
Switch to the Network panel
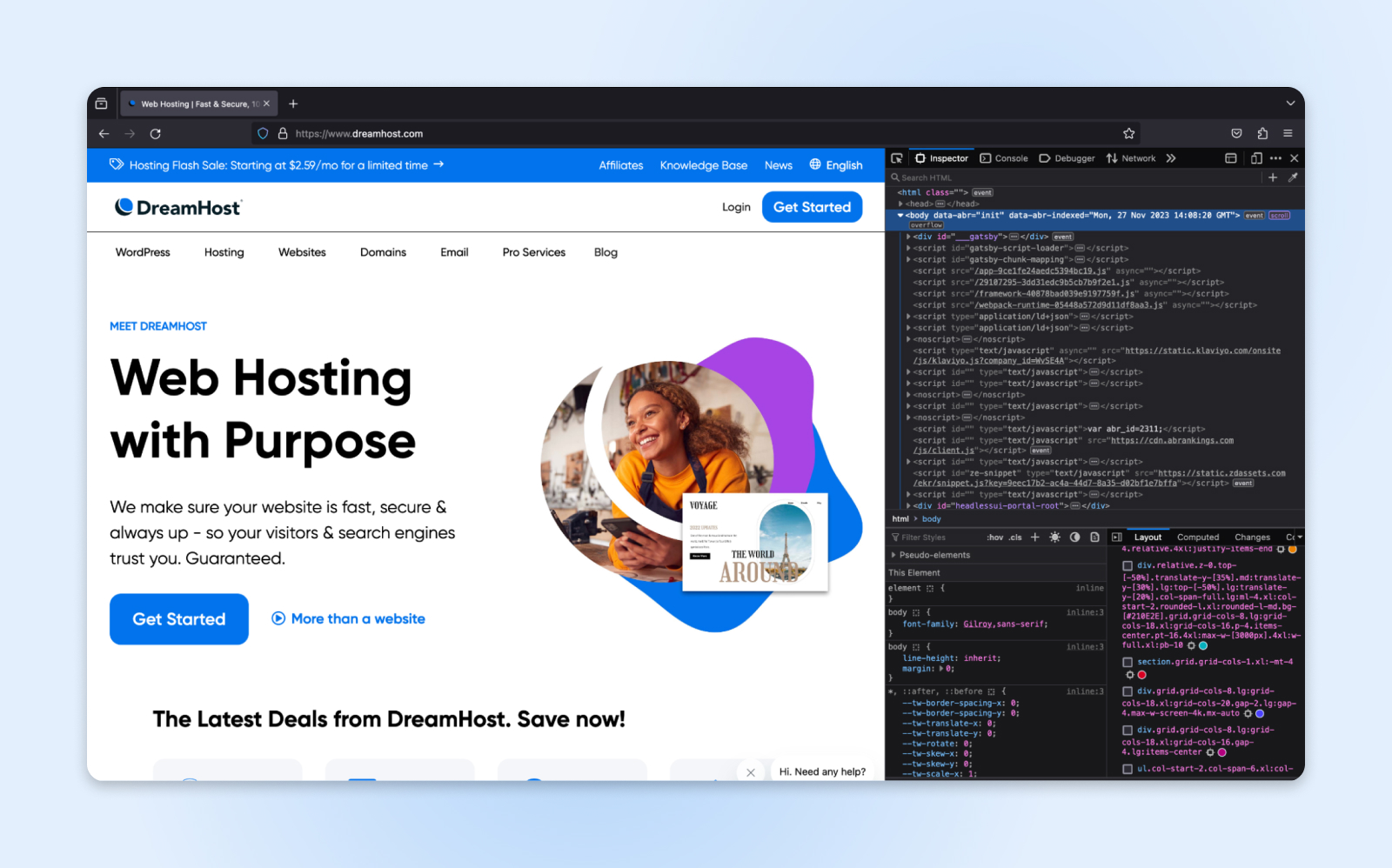click(1137, 158)
